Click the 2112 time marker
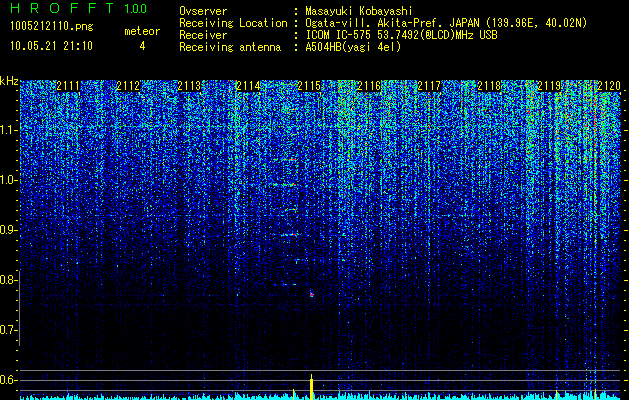 [128, 86]
